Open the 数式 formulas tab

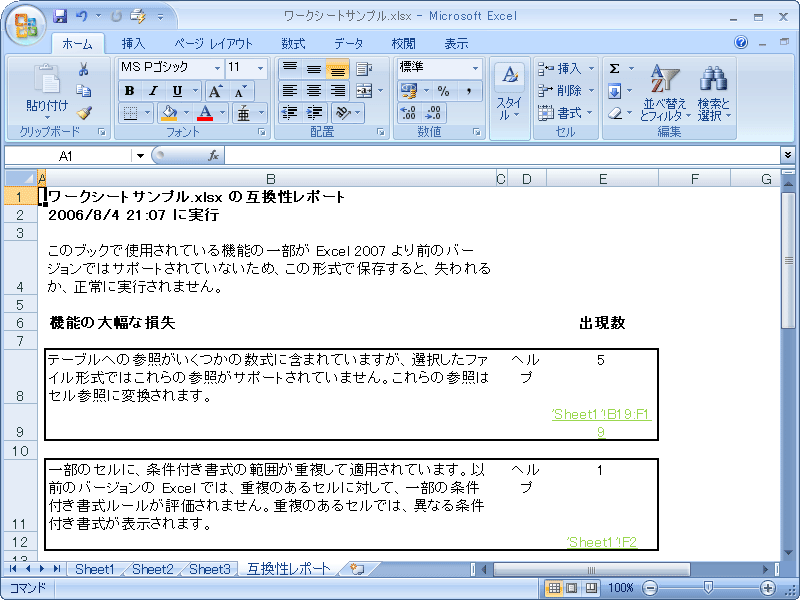pos(293,44)
